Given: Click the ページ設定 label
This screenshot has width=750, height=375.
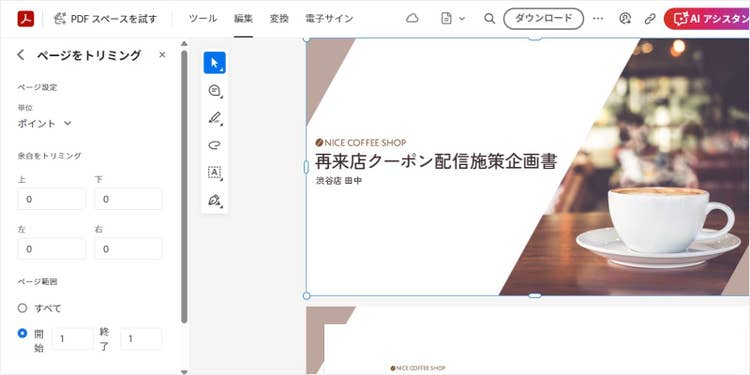Looking at the screenshot, I should pyautogui.click(x=37, y=88).
